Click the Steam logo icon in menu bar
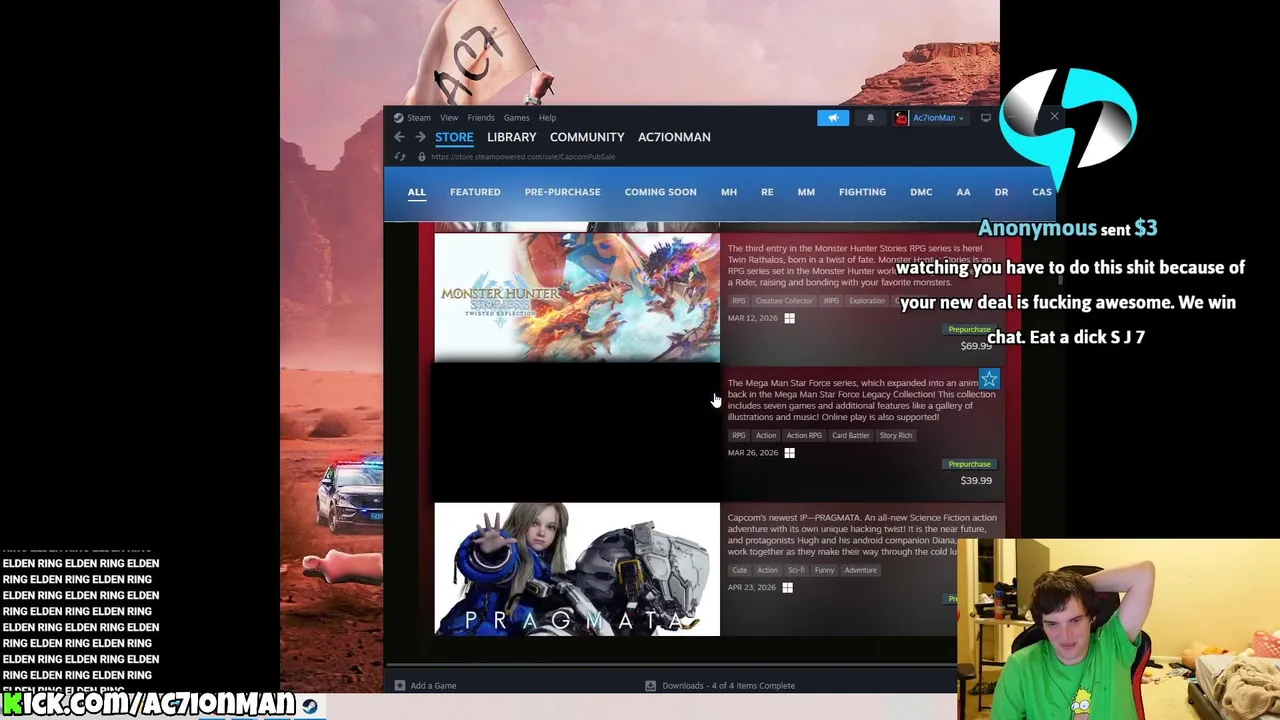 pyautogui.click(x=398, y=118)
